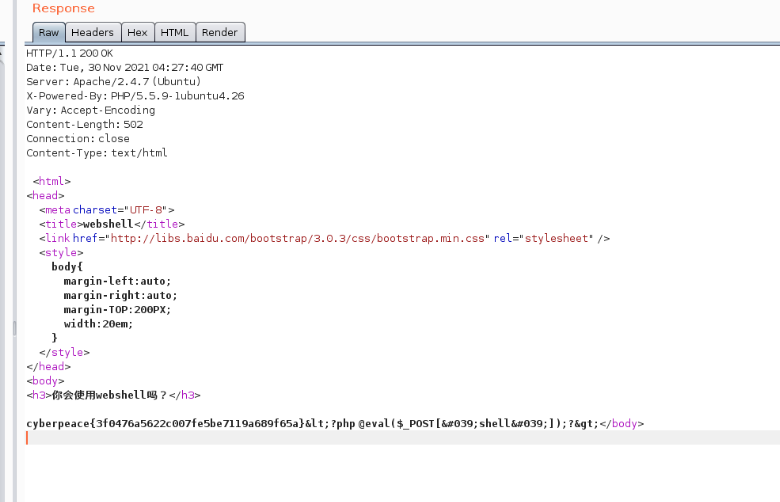
Task: Select the cyberpeace flag string
Action: pyautogui.click(x=166, y=424)
